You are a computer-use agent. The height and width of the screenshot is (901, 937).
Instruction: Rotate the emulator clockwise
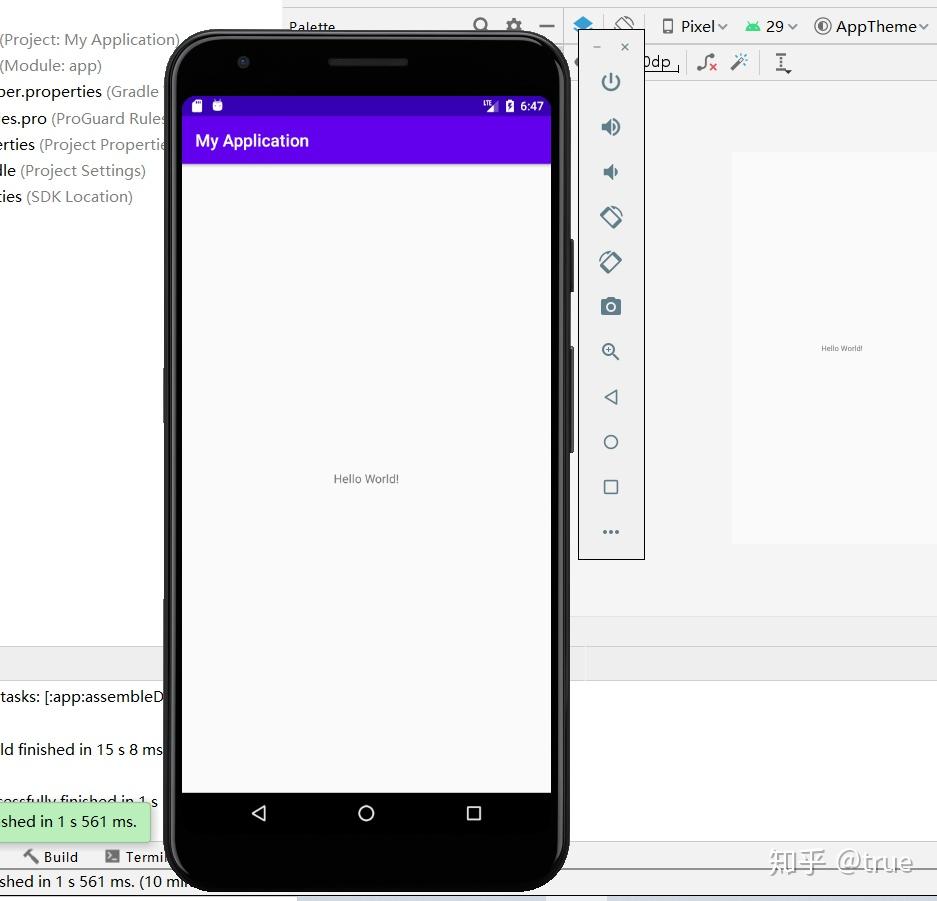611,262
